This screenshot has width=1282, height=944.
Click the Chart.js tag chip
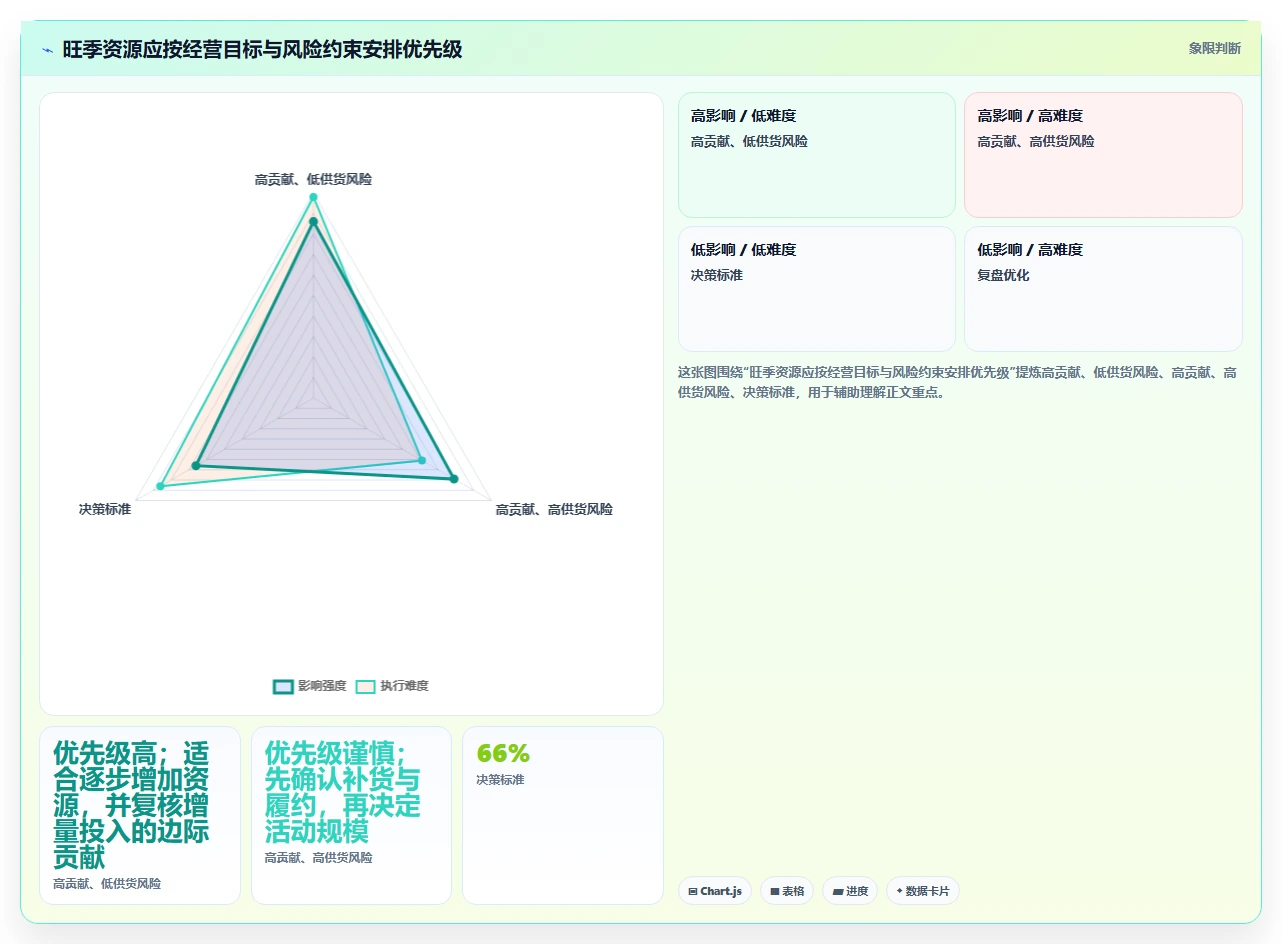pos(715,891)
